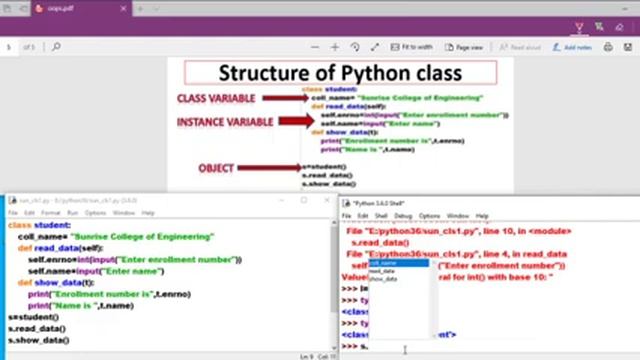Open Edit menu in Python Shell
Screen dimensions: 640x360
[x=363, y=216]
